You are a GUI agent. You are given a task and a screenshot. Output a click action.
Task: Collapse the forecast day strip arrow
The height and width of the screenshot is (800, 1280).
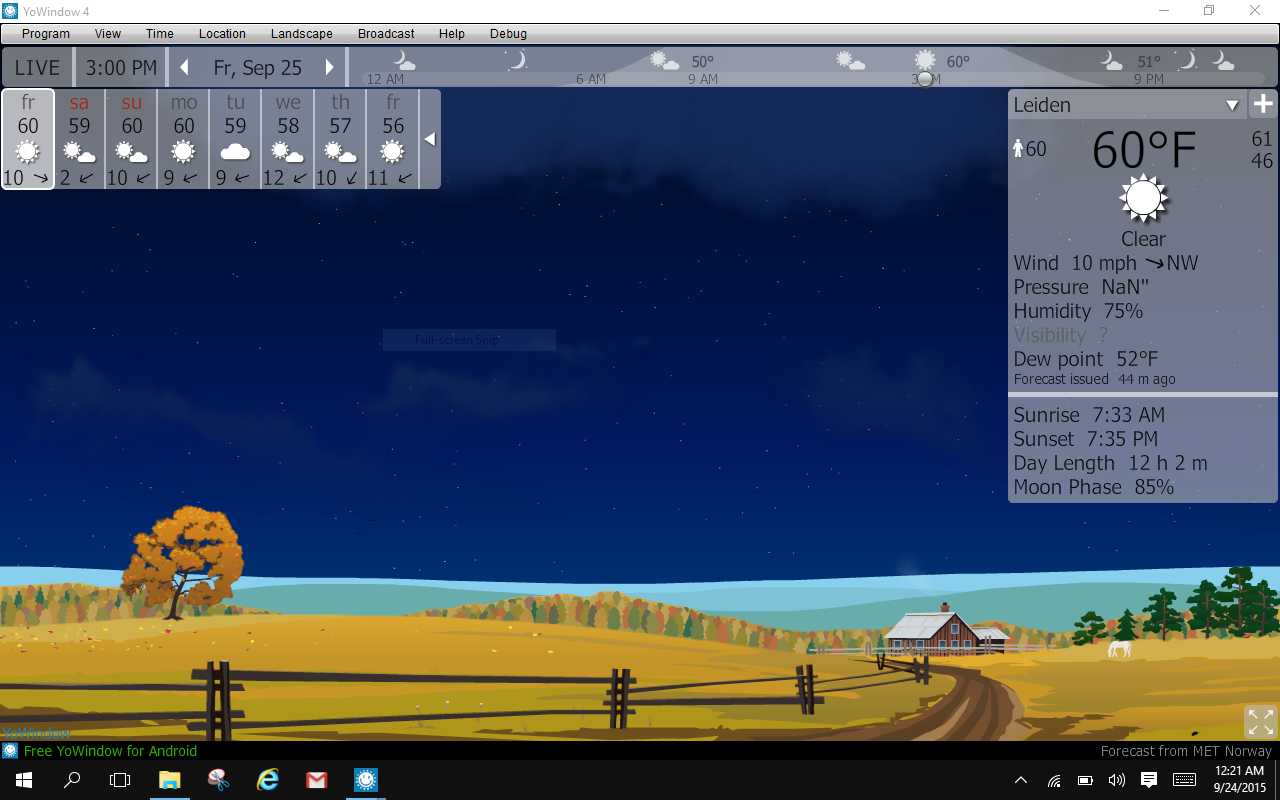pos(430,139)
